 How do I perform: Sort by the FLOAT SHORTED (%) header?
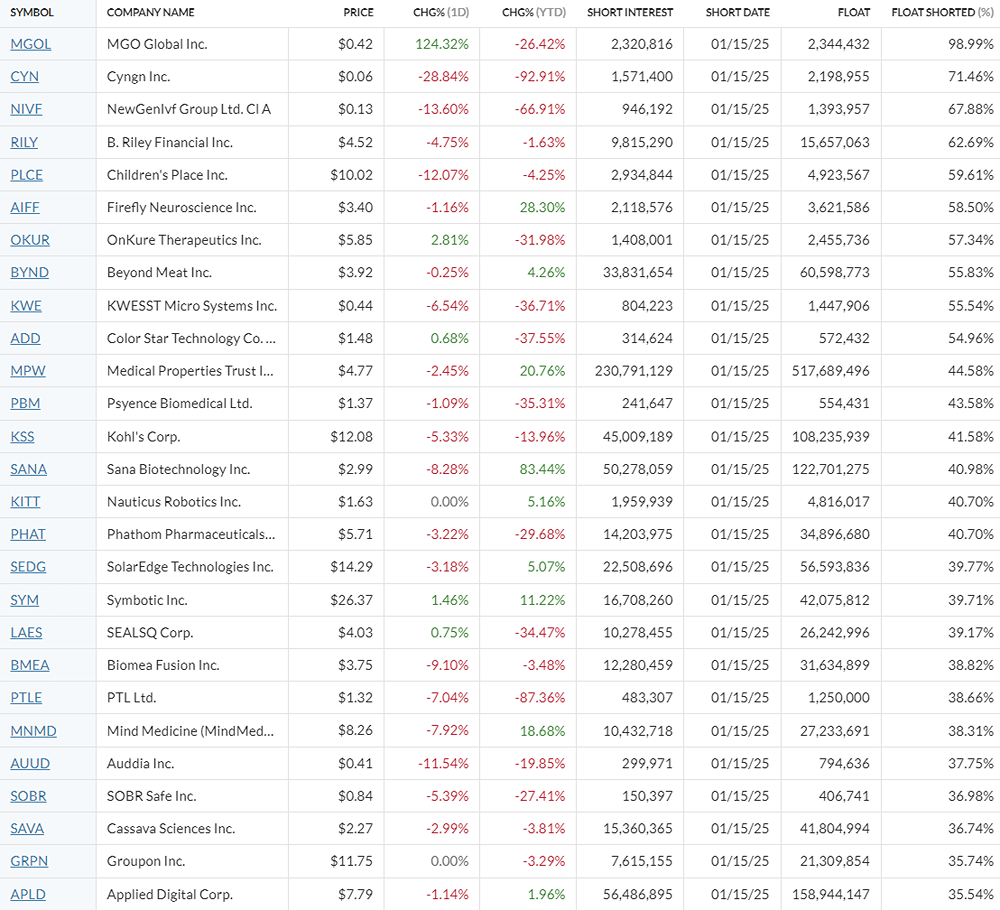(x=943, y=12)
